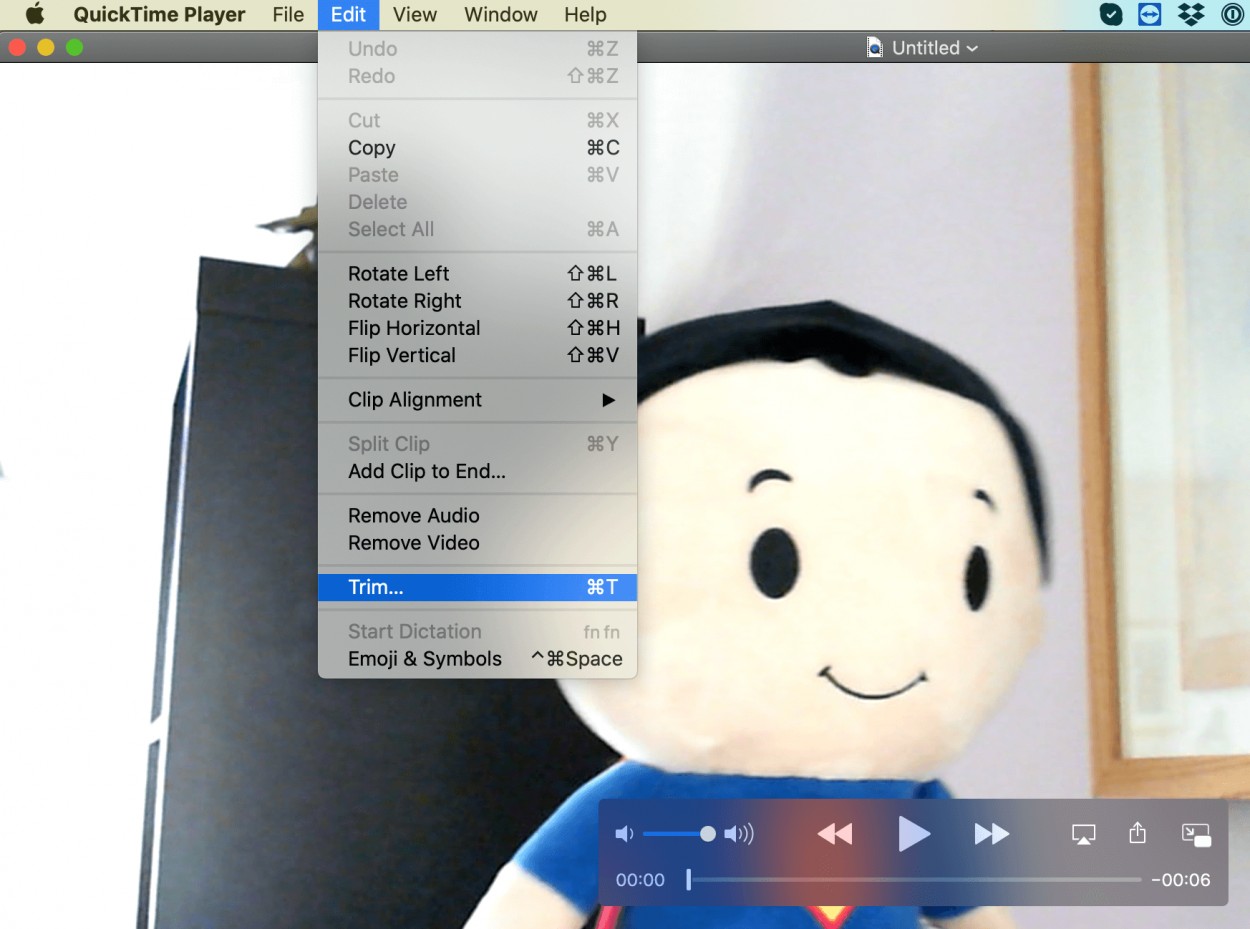Choose Add Clip to End…
Image resolution: width=1250 pixels, height=929 pixels.
pos(477,471)
